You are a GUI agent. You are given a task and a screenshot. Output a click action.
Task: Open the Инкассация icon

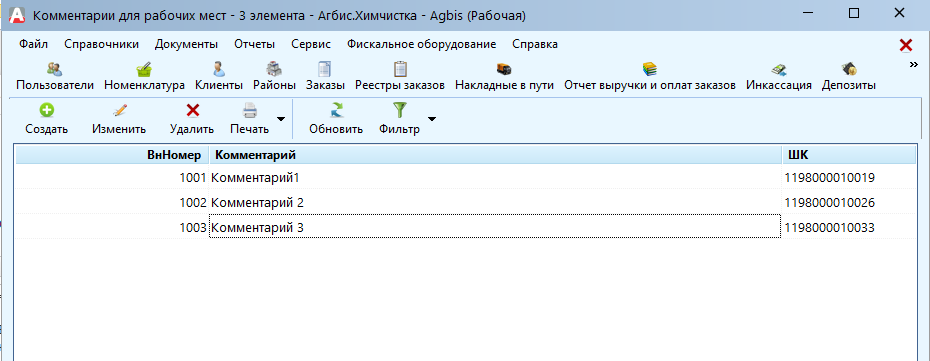point(779,69)
